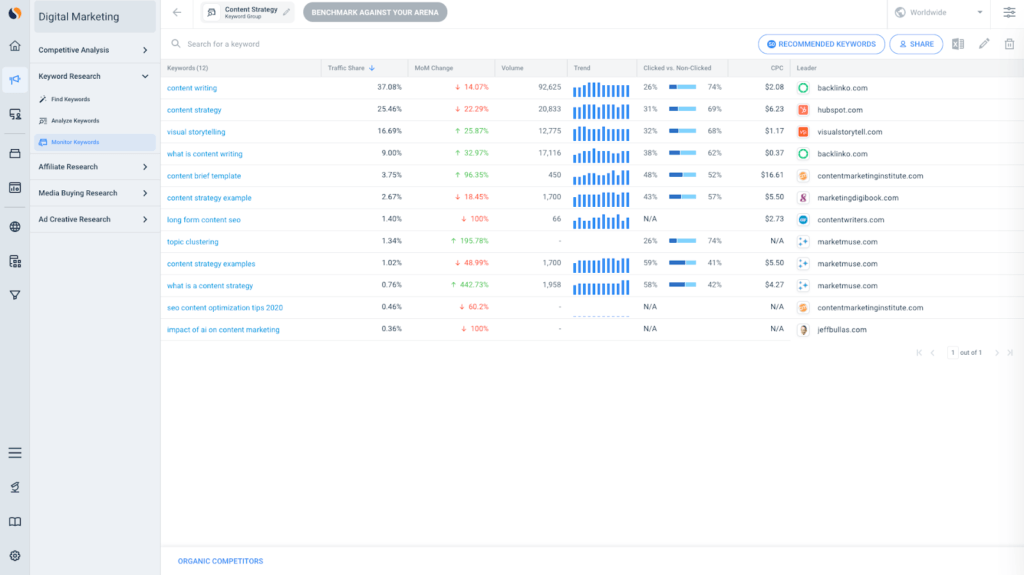Viewport: 1024px width, 575px height.
Task: Go to Home icon in left sidebar
Action: [x=15, y=46]
